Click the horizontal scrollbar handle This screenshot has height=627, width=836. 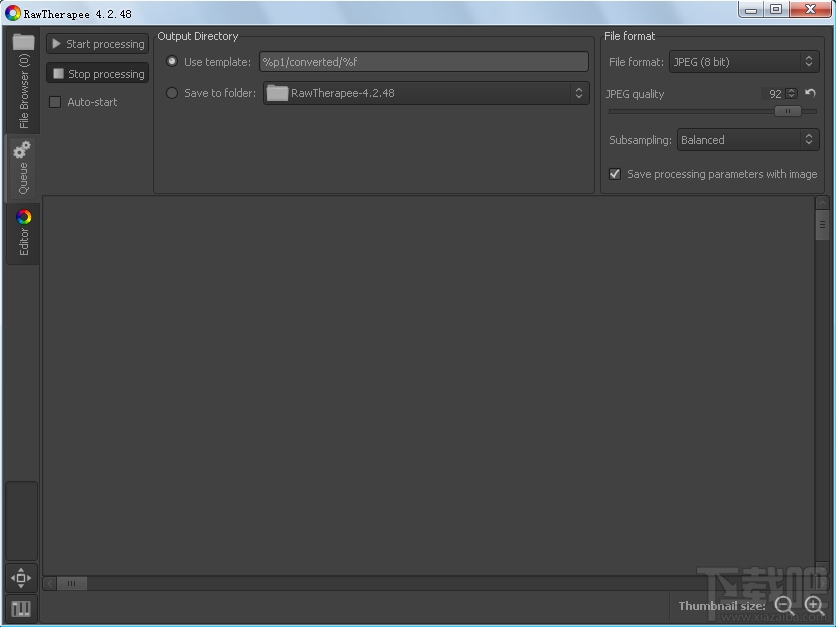71,583
